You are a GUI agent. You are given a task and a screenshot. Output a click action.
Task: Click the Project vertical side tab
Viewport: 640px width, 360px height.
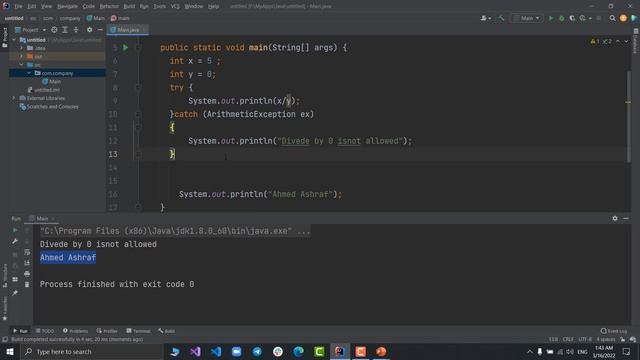point(5,38)
